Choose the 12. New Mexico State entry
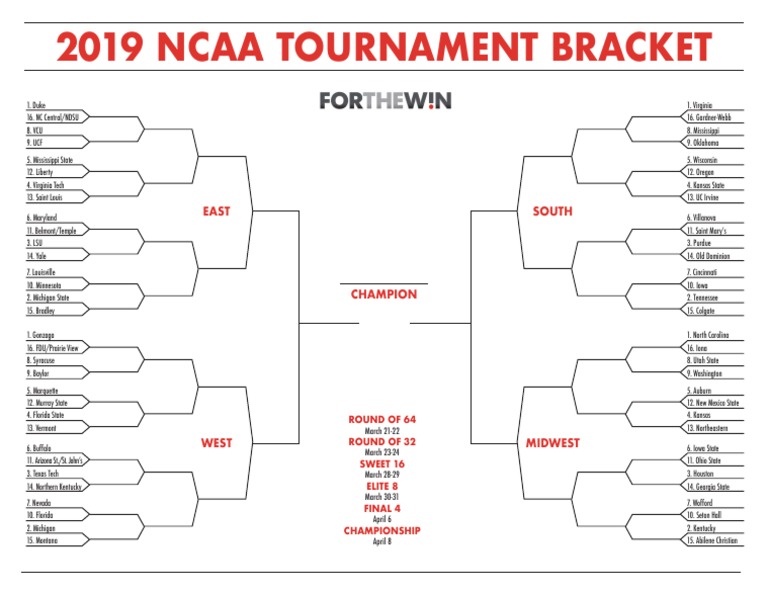 [712, 403]
